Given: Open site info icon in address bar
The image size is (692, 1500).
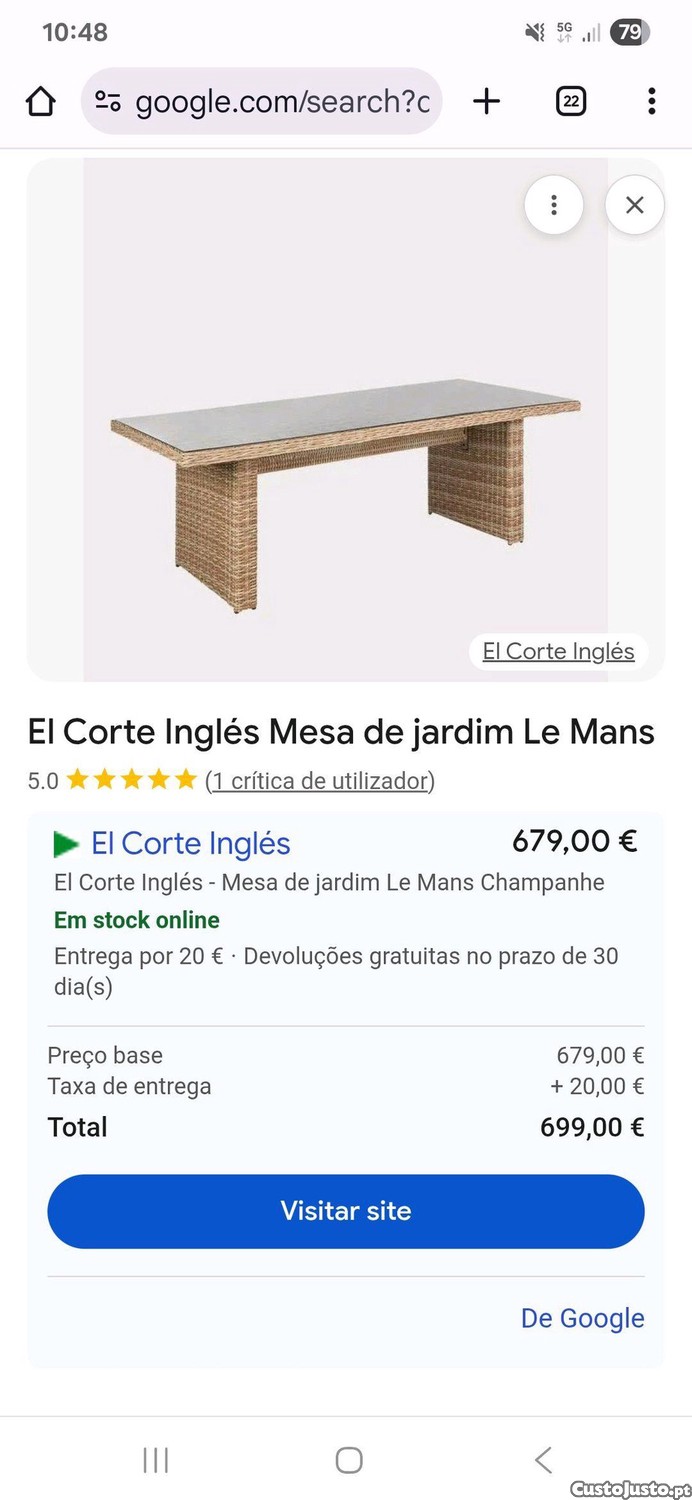Looking at the screenshot, I should click(x=108, y=101).
